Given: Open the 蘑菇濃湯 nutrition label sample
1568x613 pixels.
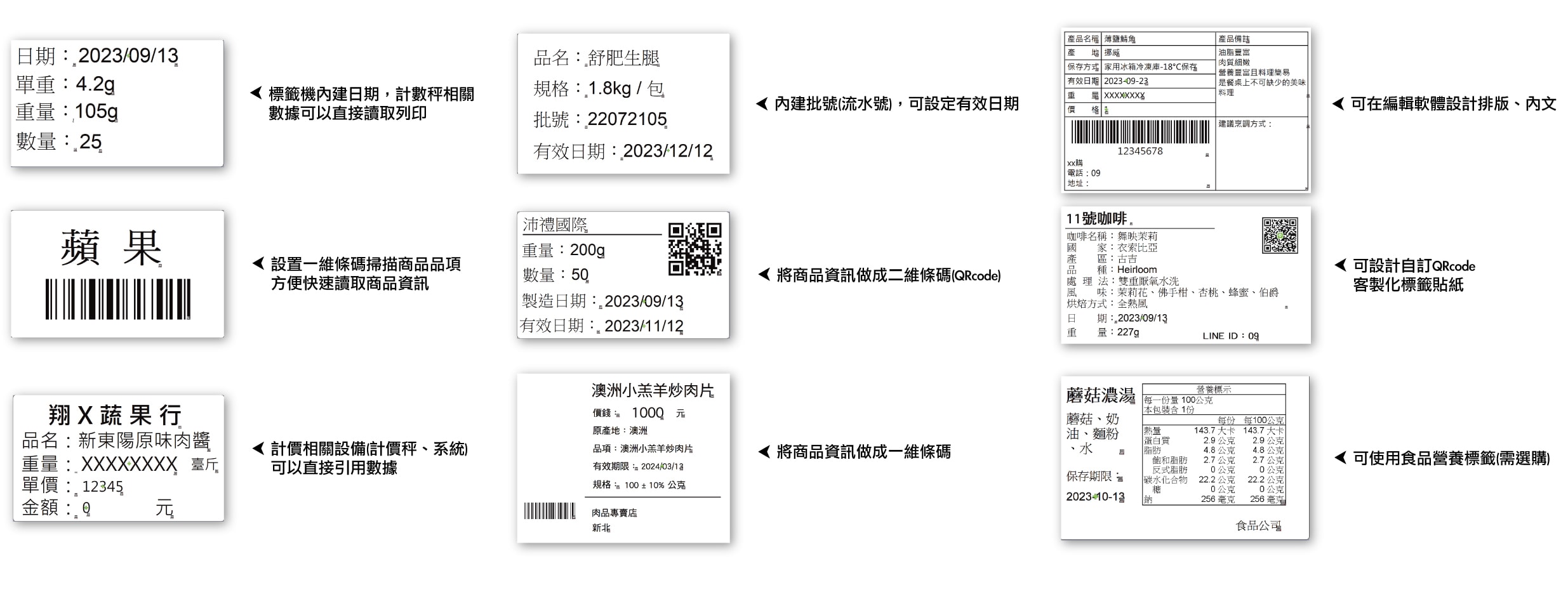Looking at the screenshot, I should [1185, 458].
